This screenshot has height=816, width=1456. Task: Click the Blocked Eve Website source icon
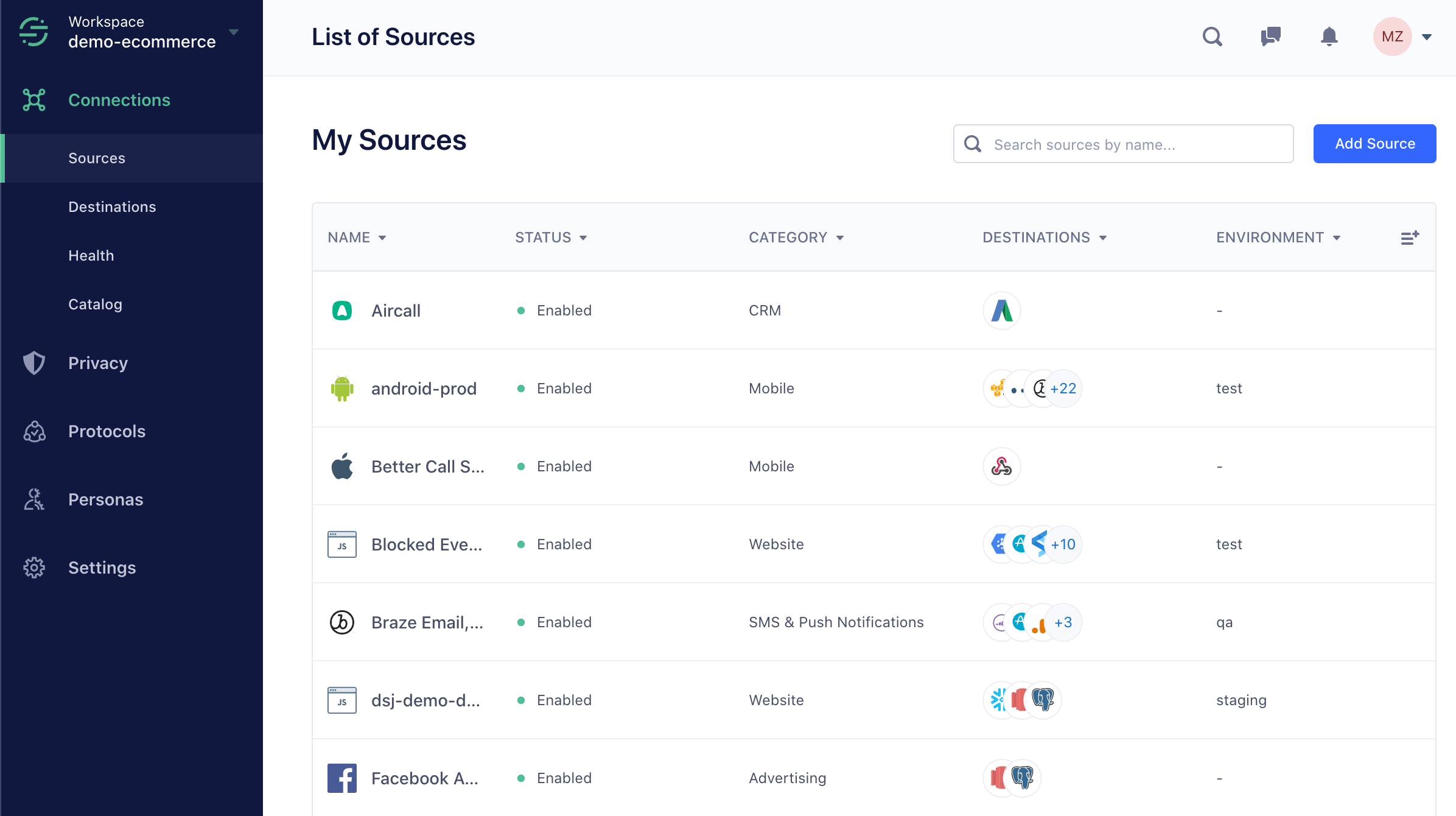click(x=342, y=544)
